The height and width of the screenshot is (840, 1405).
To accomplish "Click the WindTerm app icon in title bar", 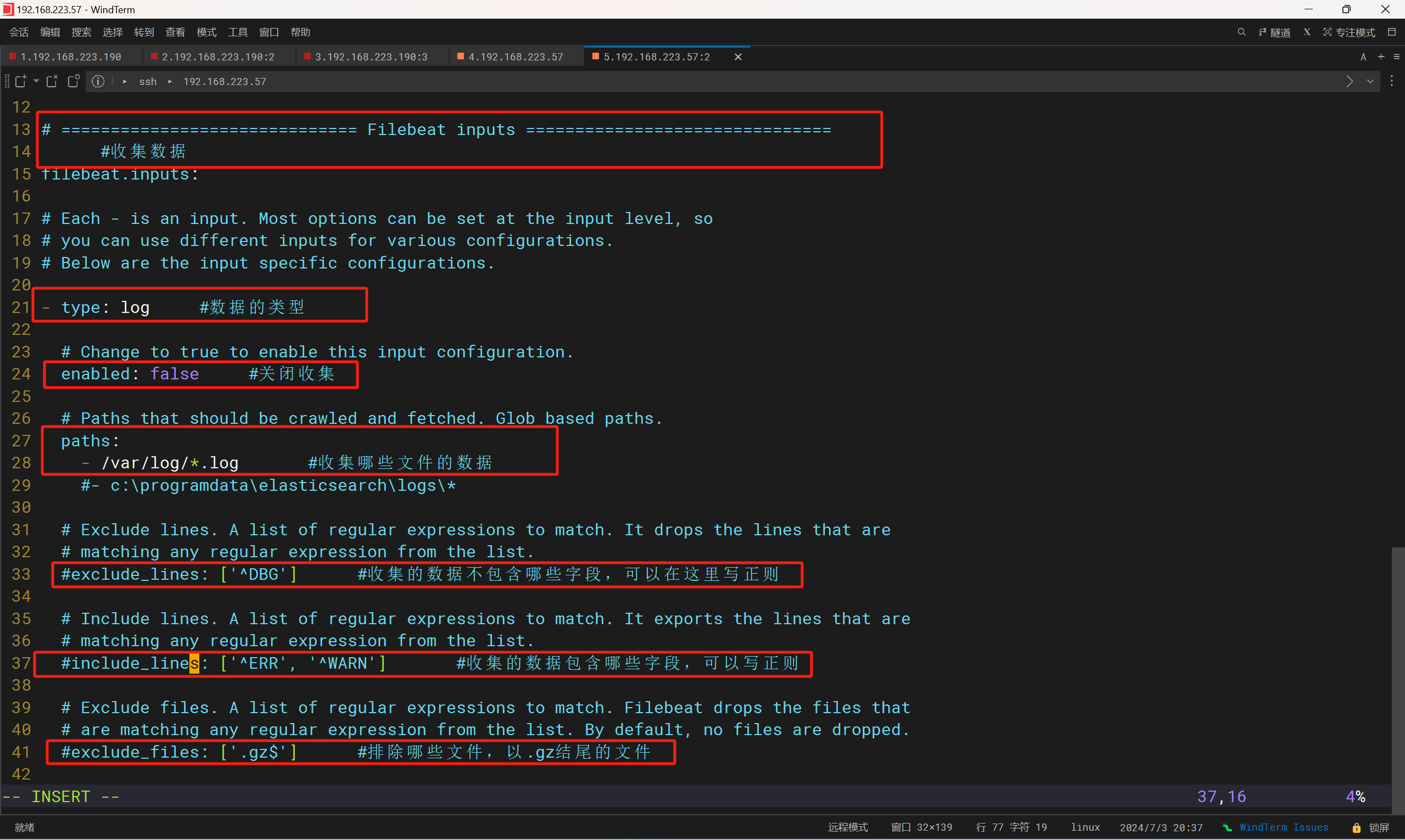I will (7, 9).
